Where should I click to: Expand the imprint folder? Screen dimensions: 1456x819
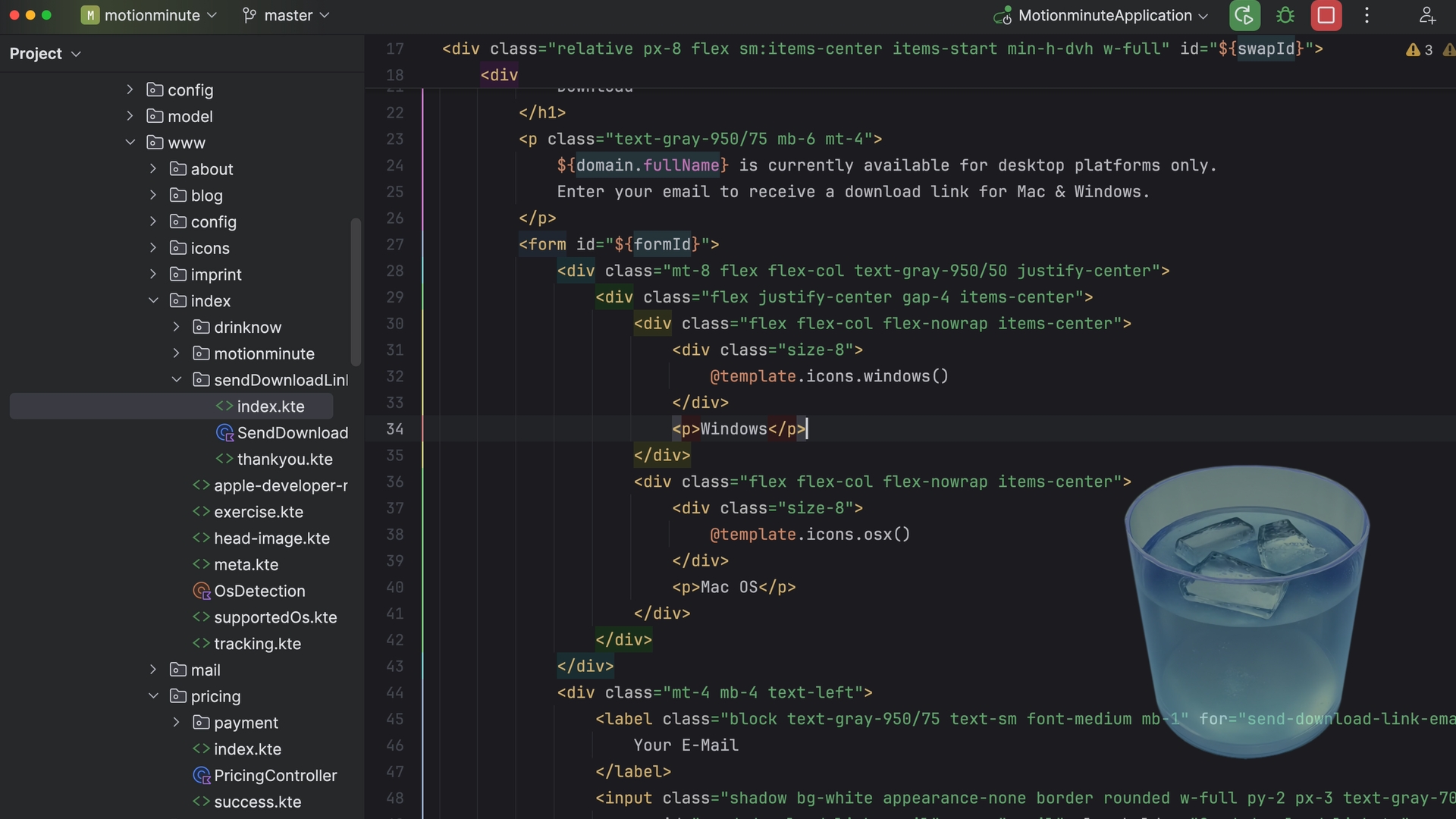[x=152, y=274]
